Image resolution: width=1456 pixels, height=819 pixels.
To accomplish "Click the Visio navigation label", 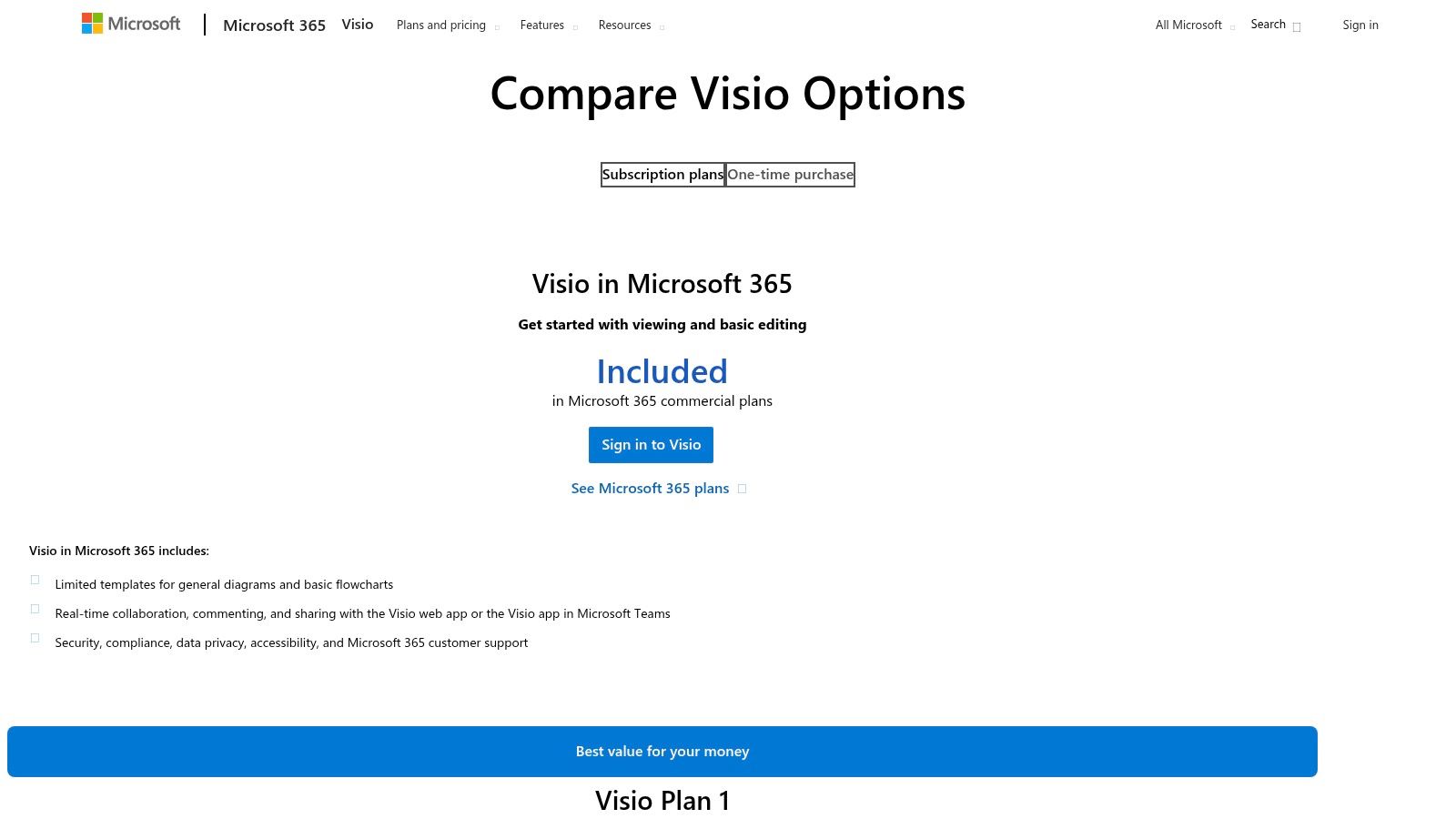I will 357,24.
